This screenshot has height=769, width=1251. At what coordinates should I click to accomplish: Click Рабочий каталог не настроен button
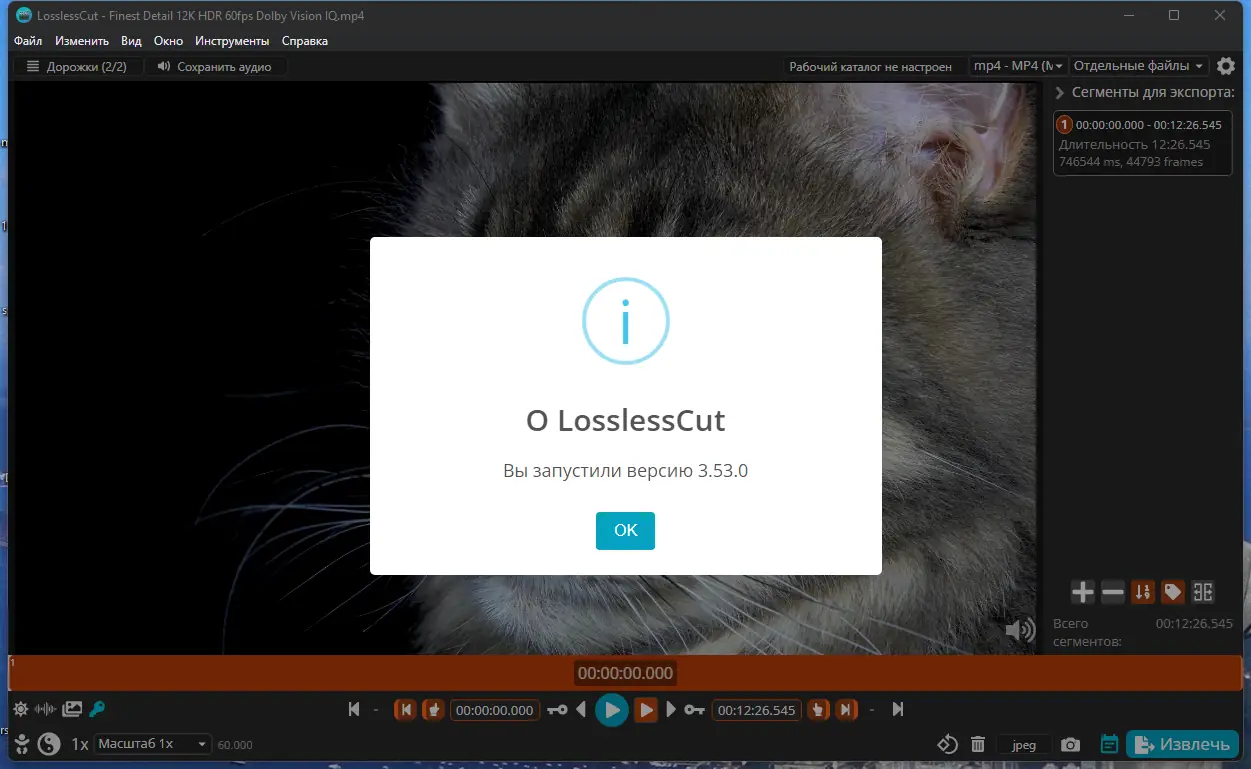coord(871,66)
